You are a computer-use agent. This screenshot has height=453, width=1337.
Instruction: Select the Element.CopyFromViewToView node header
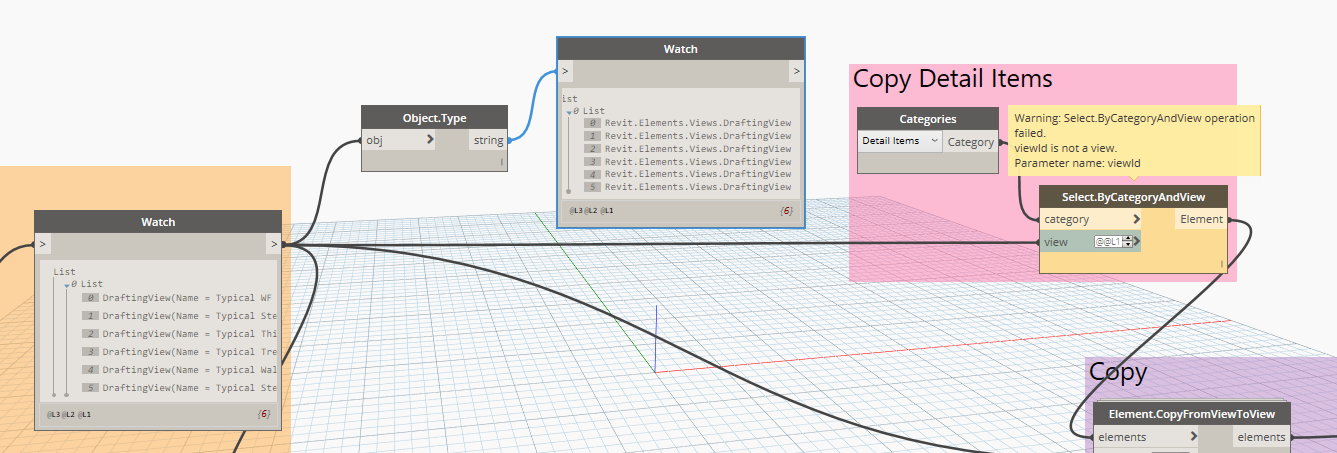[1191, 414]
